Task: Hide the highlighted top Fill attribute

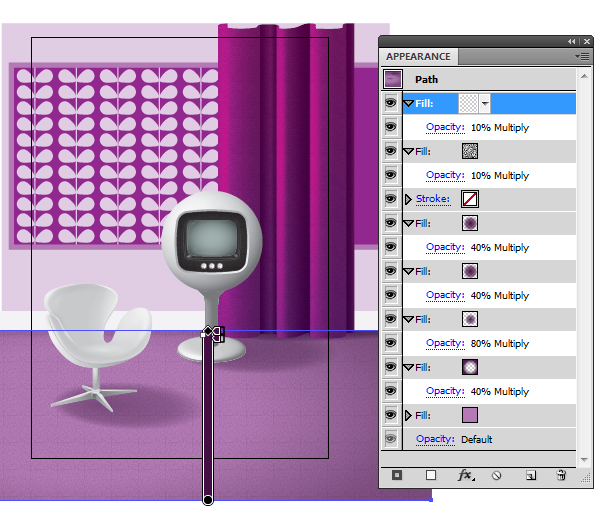Action: [390, 103]
